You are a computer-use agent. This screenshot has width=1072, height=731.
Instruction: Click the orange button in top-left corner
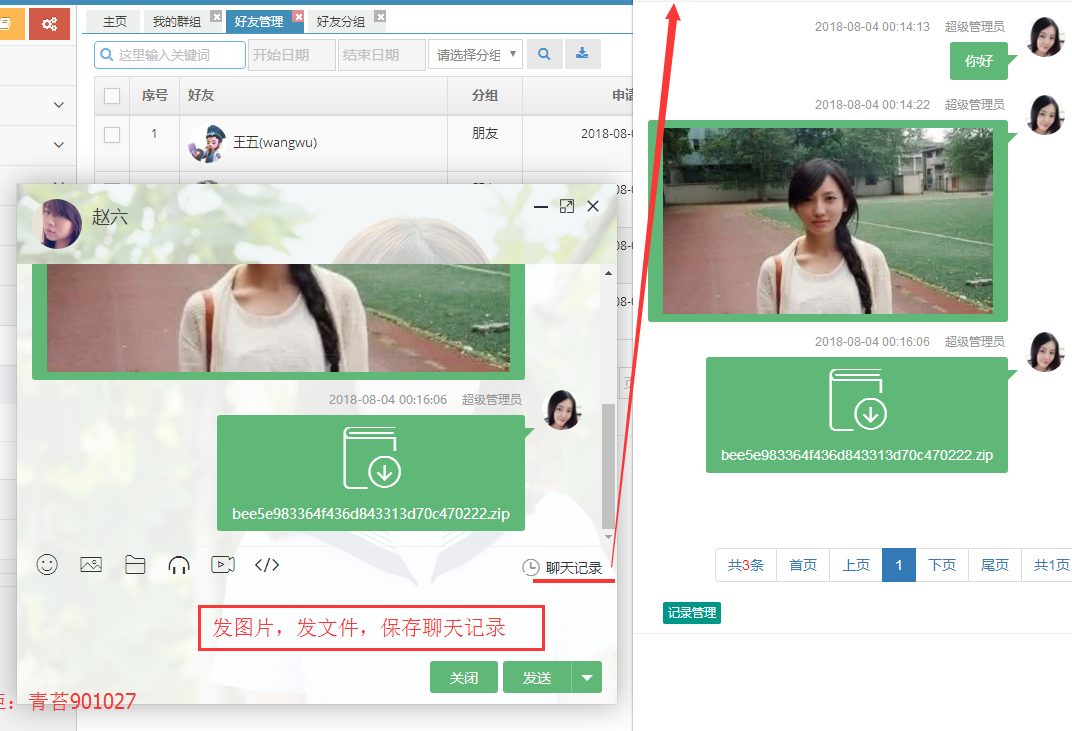click(11, 24)
